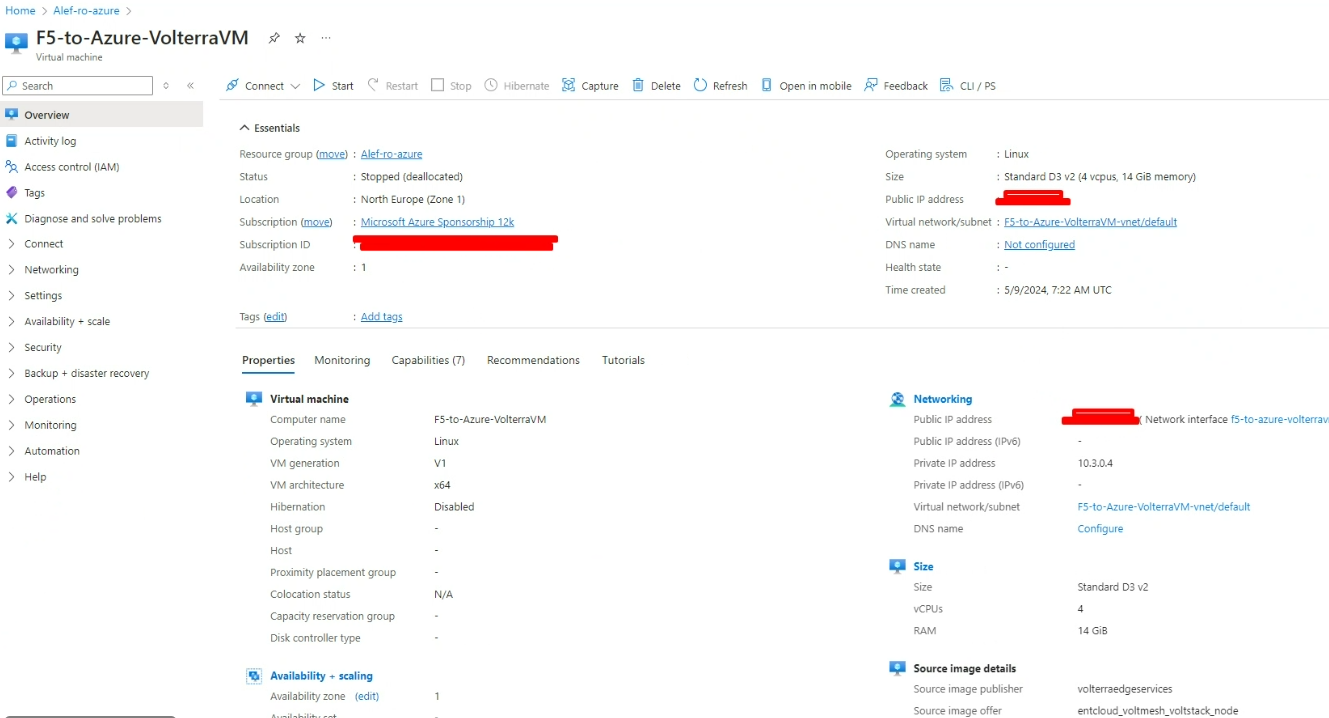Start the virtual machine

(333, 86)
